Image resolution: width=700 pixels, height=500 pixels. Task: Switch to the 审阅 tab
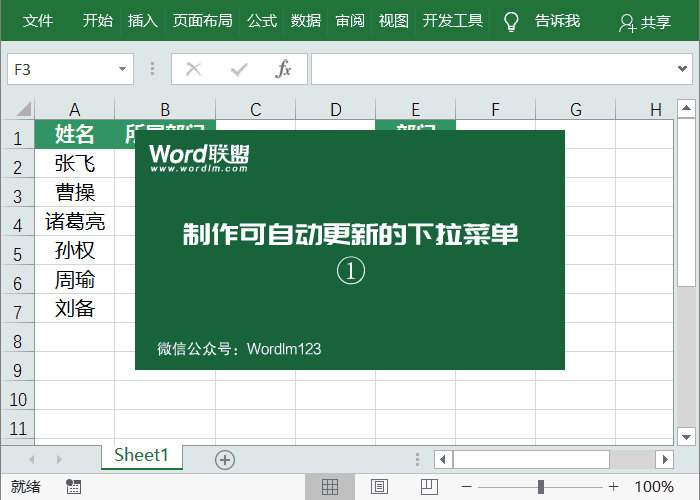[350, 21]
